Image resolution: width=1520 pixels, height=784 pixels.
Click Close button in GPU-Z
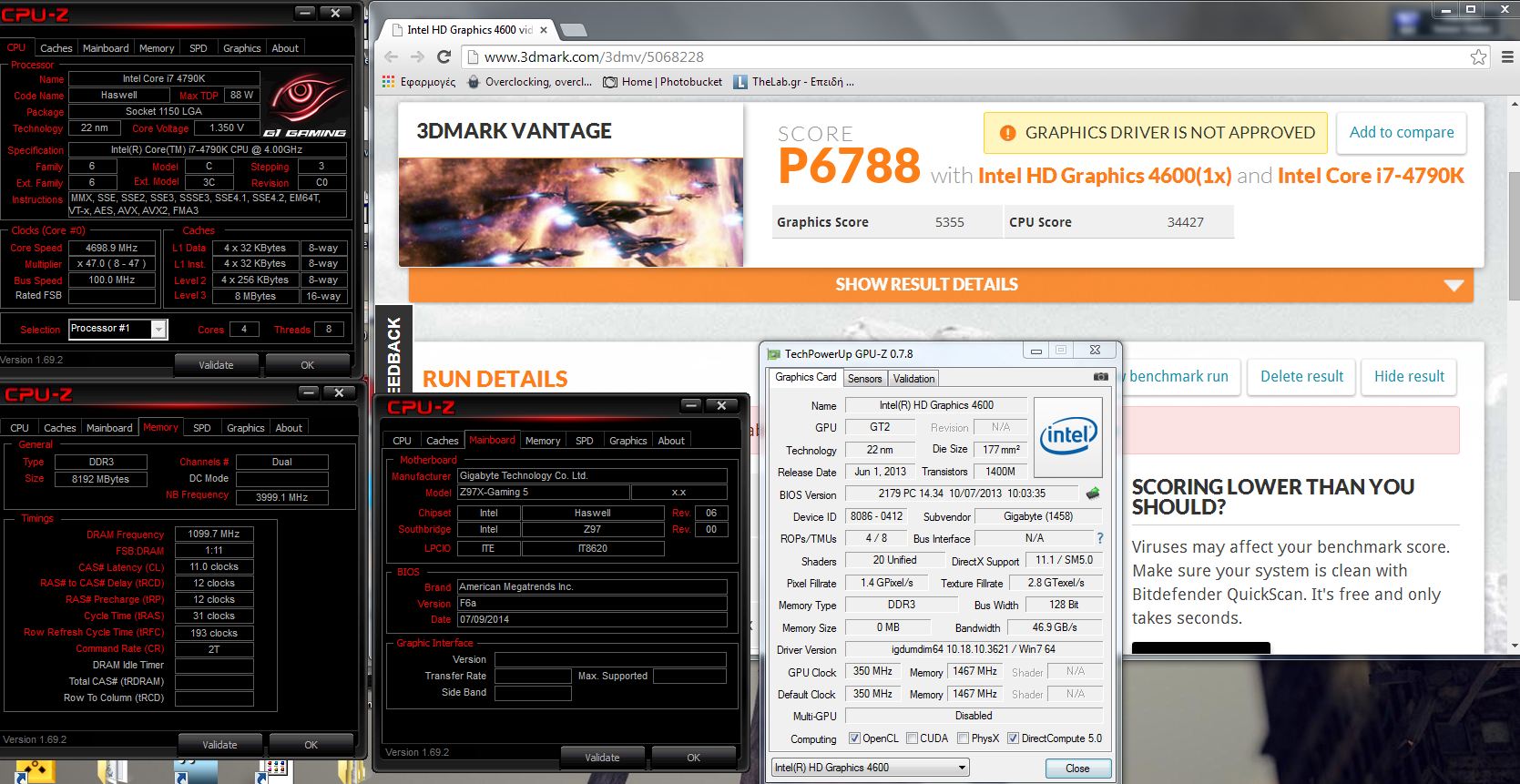[1077, 769]
